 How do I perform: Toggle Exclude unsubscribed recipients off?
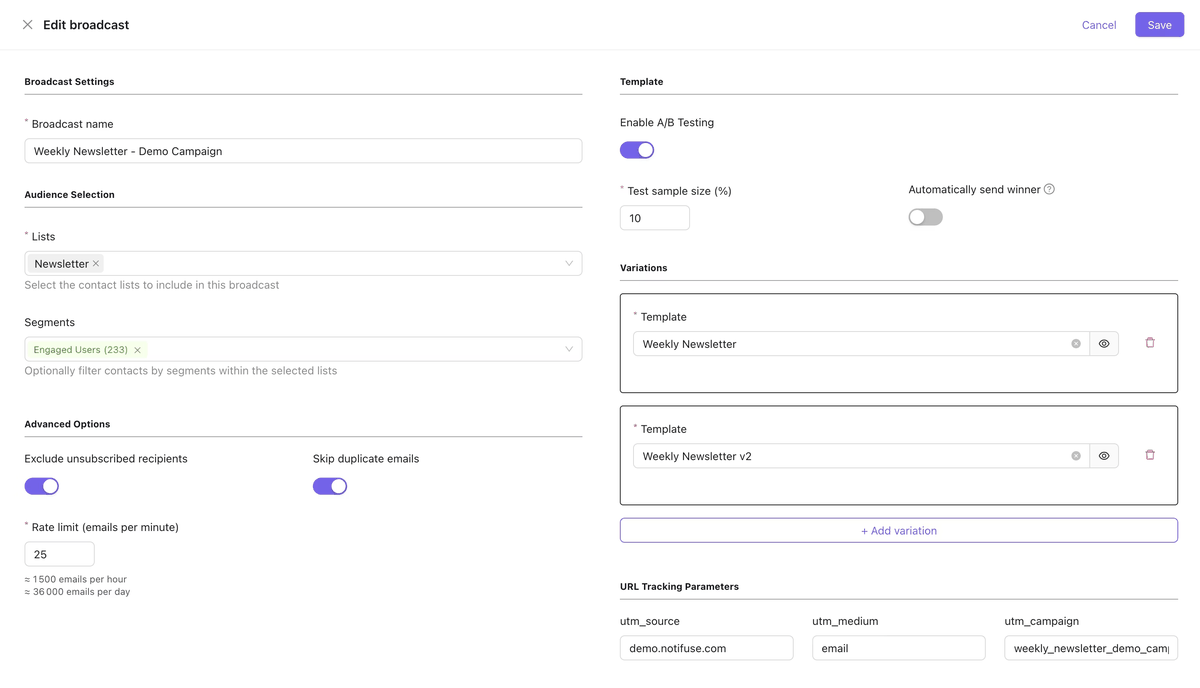pos(42,486)
